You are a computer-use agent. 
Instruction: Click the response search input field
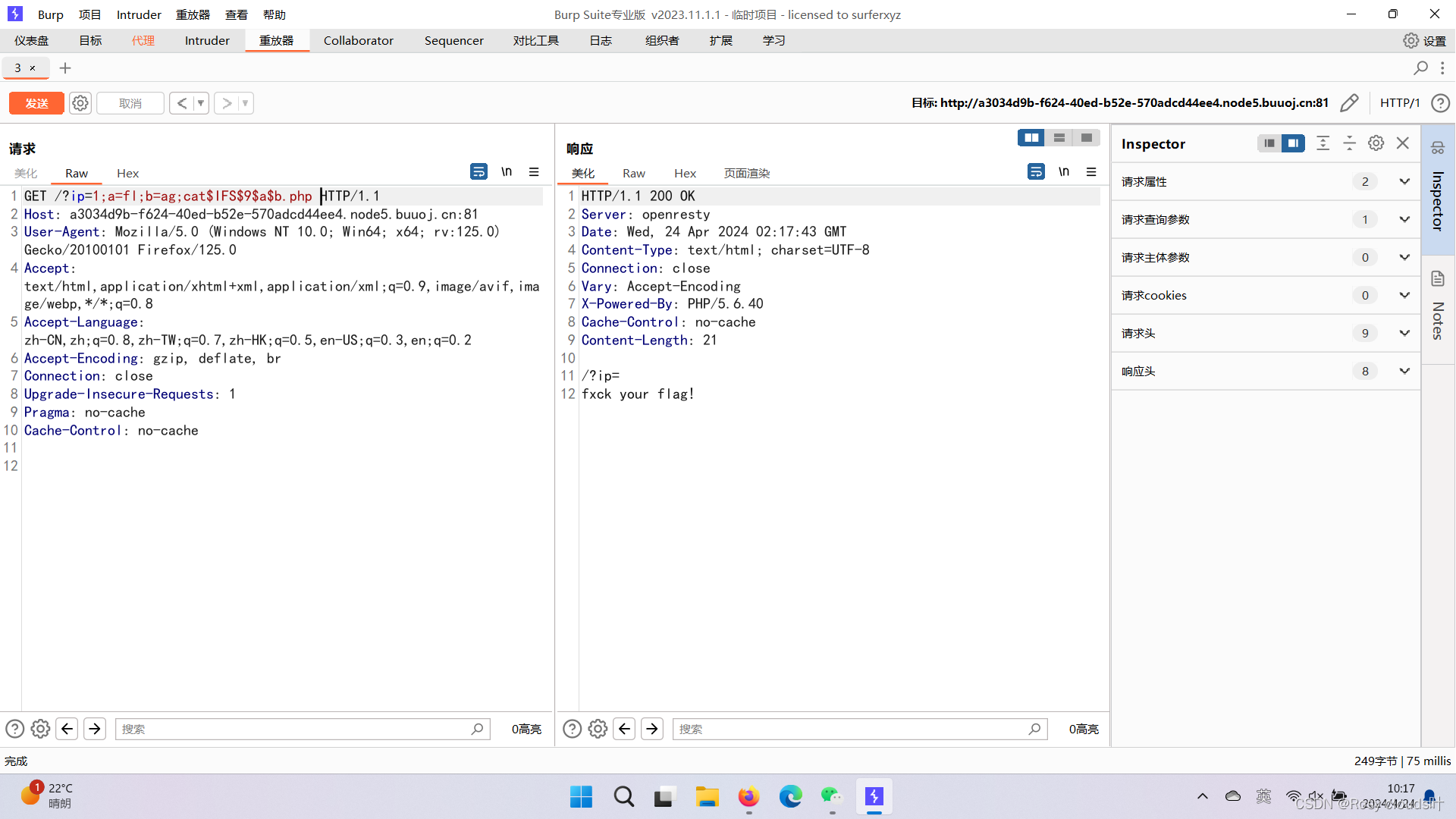tap(849, 729)
